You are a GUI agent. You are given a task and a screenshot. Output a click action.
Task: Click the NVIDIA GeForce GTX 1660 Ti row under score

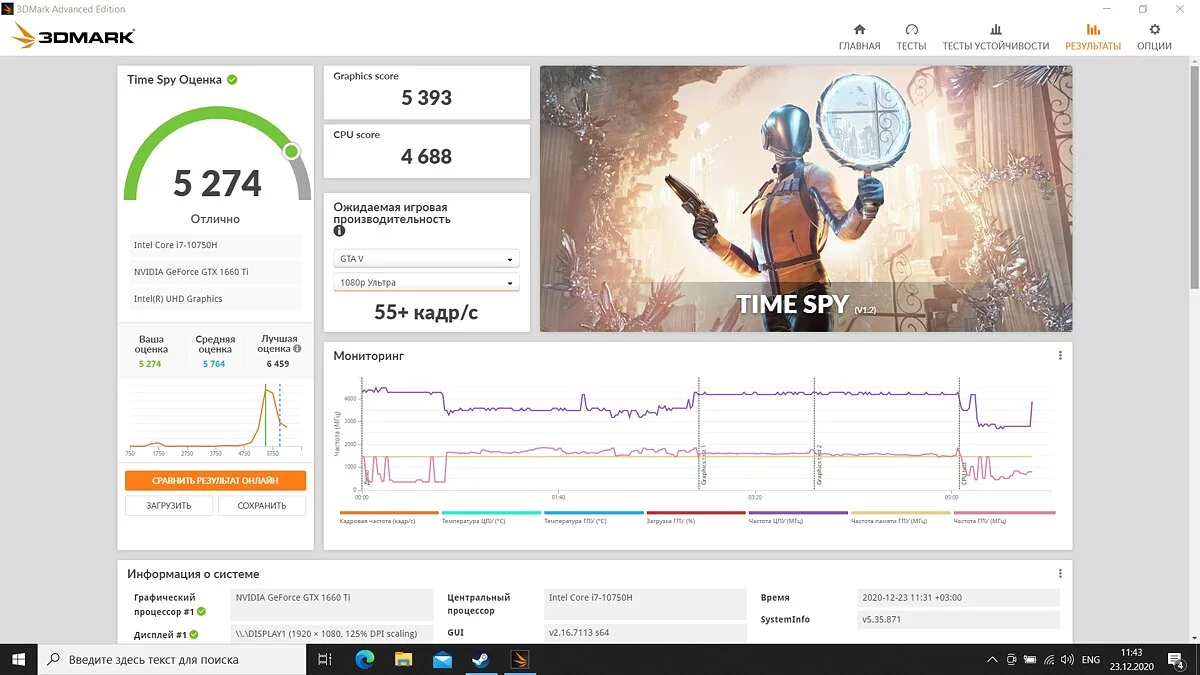[215, 272]
